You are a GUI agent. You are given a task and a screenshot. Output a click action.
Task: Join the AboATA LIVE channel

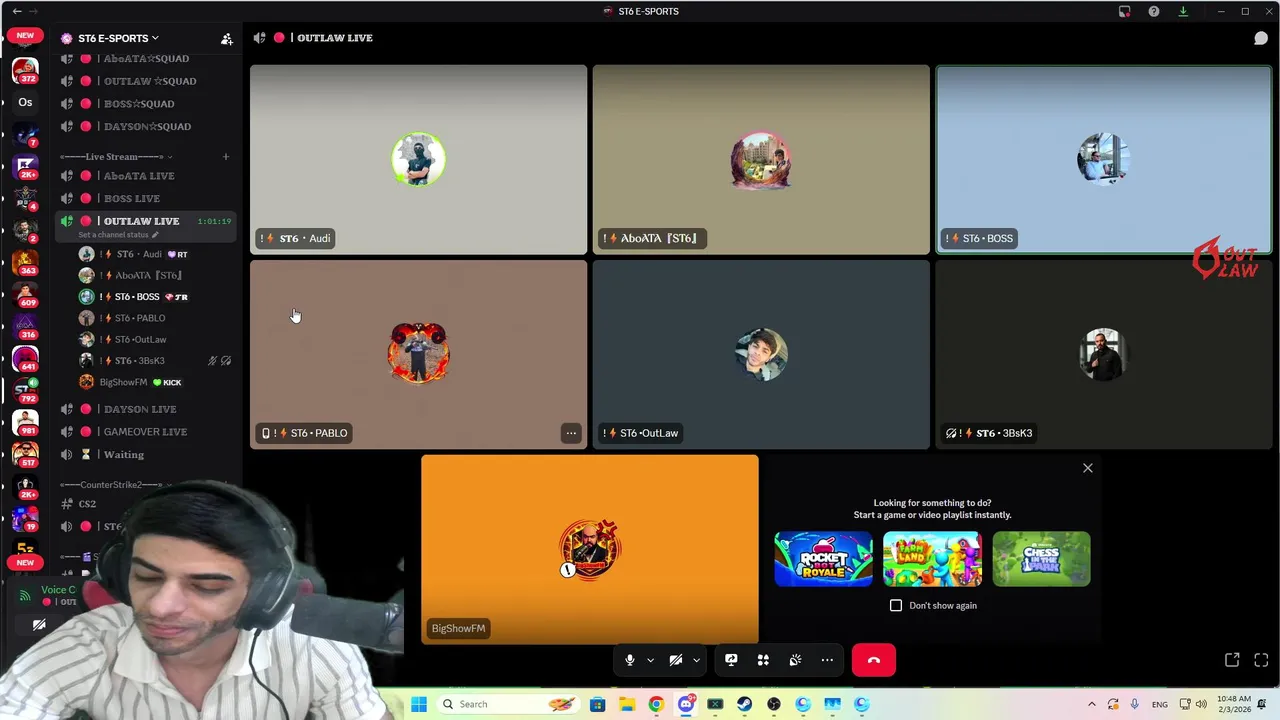point(145,176)
